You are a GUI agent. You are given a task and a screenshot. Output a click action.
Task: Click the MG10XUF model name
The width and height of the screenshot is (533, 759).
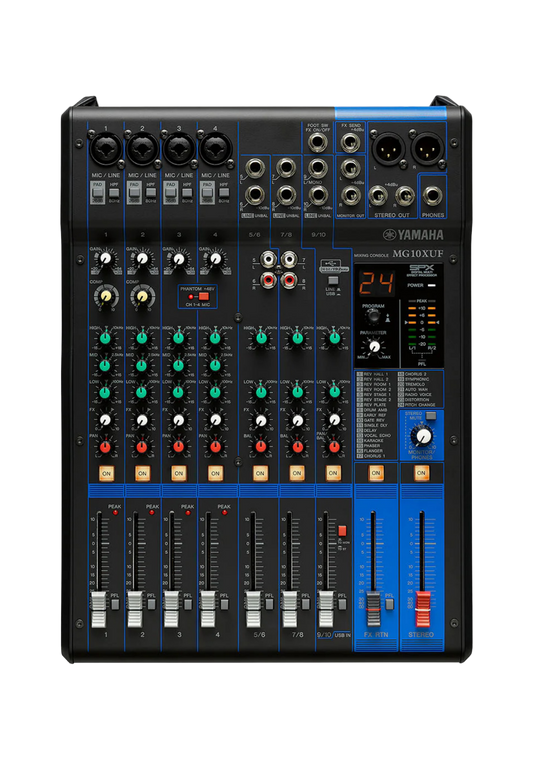pos(417,253)
